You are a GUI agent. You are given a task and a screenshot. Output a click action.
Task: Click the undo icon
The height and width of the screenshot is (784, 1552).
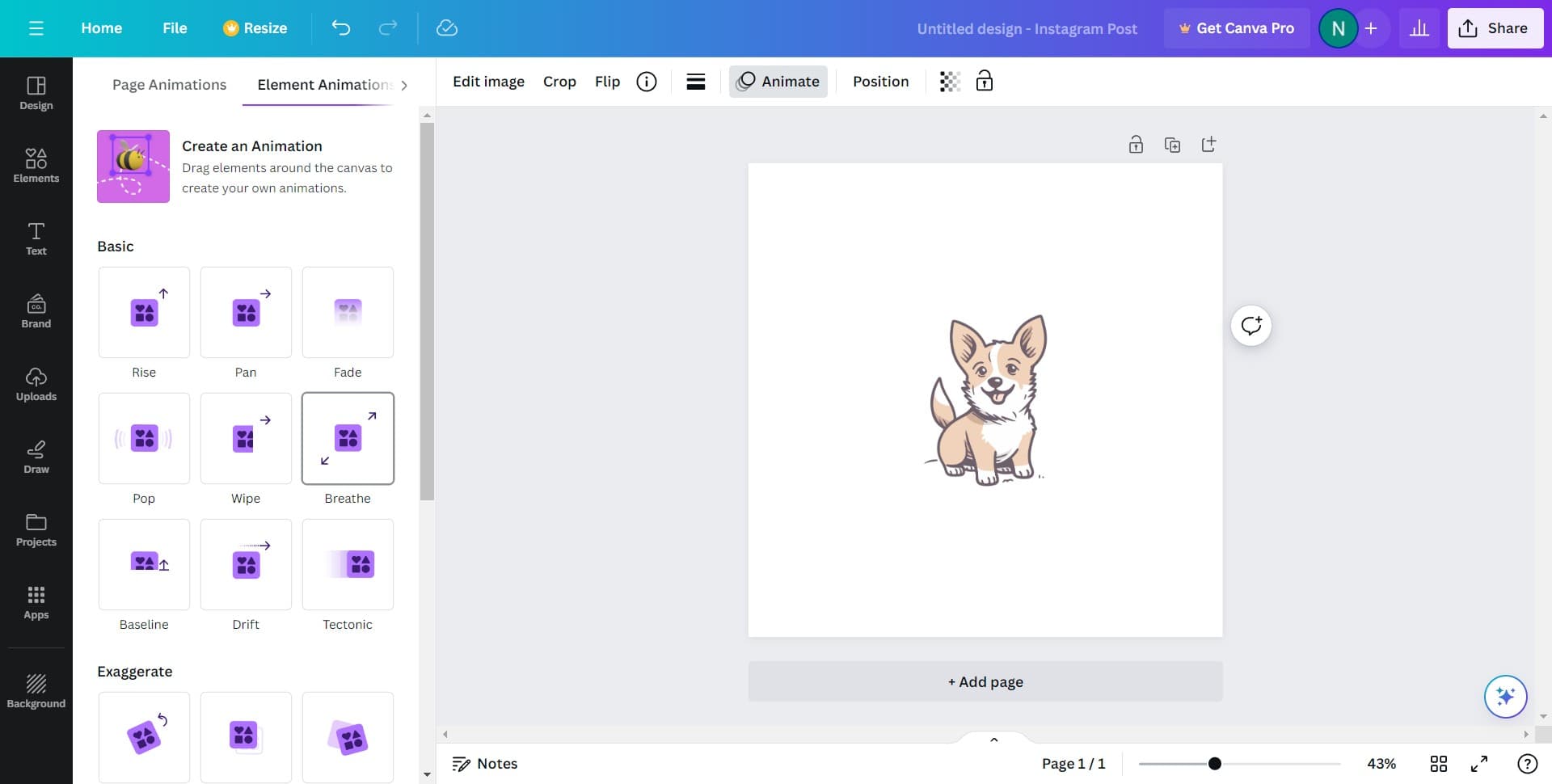click(340, 27)
